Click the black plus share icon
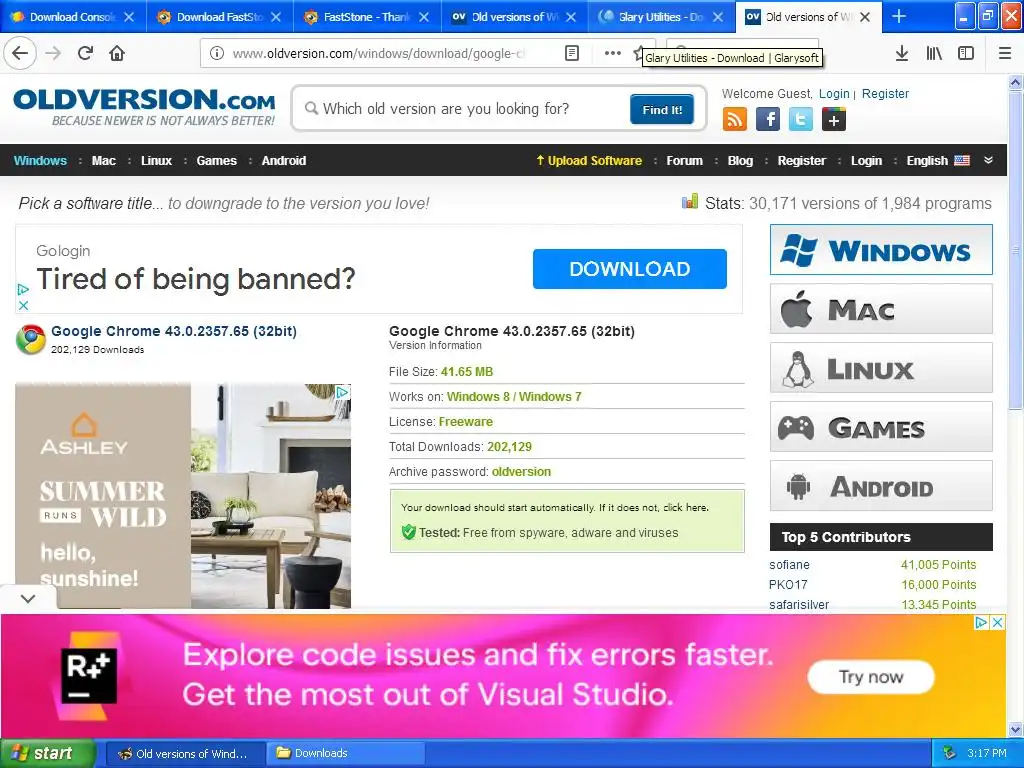Screen dimensions: 1024x768 [x=834, y=120]
